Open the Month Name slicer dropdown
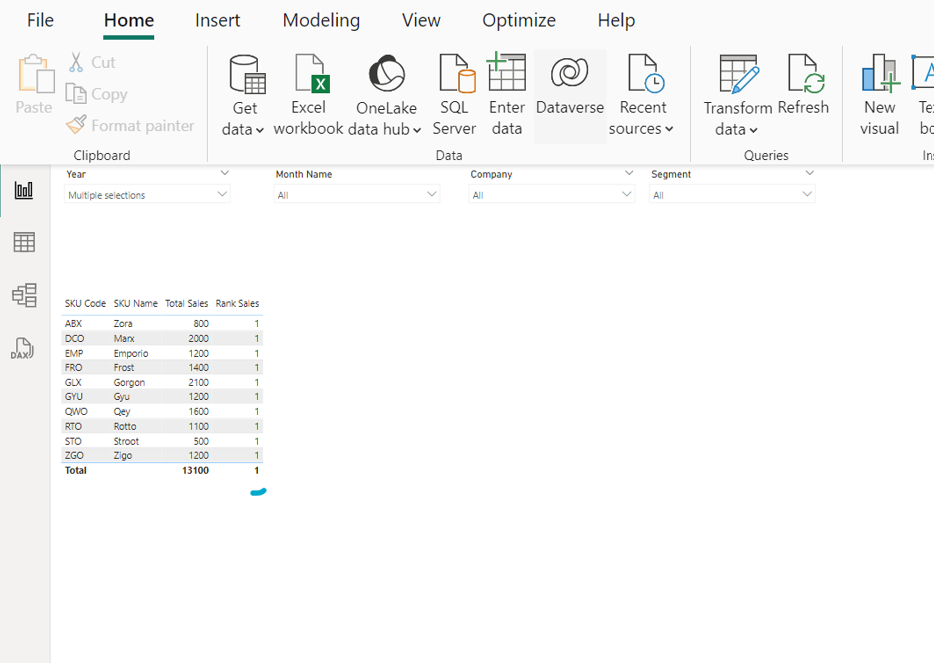 pos(357,195)
